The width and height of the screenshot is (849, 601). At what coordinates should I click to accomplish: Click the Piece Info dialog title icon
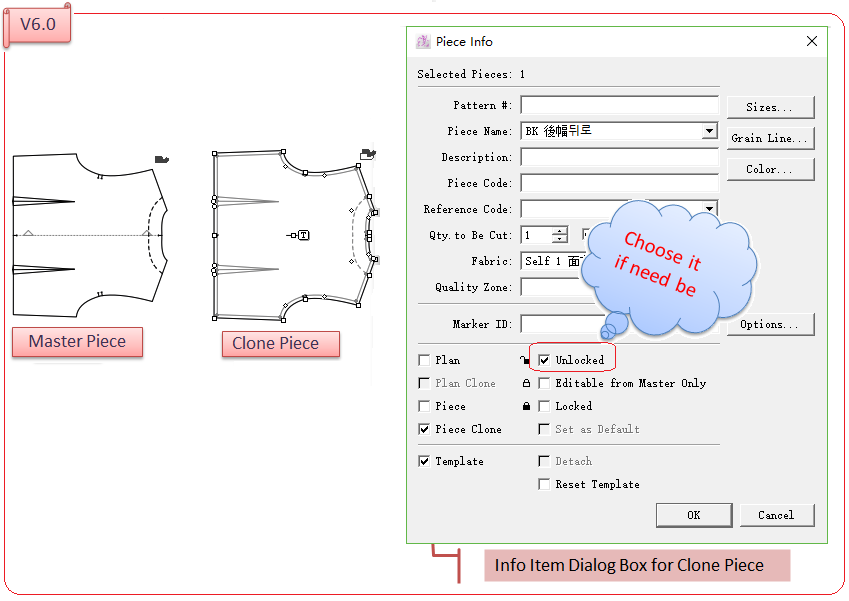(x=424, y=42)
